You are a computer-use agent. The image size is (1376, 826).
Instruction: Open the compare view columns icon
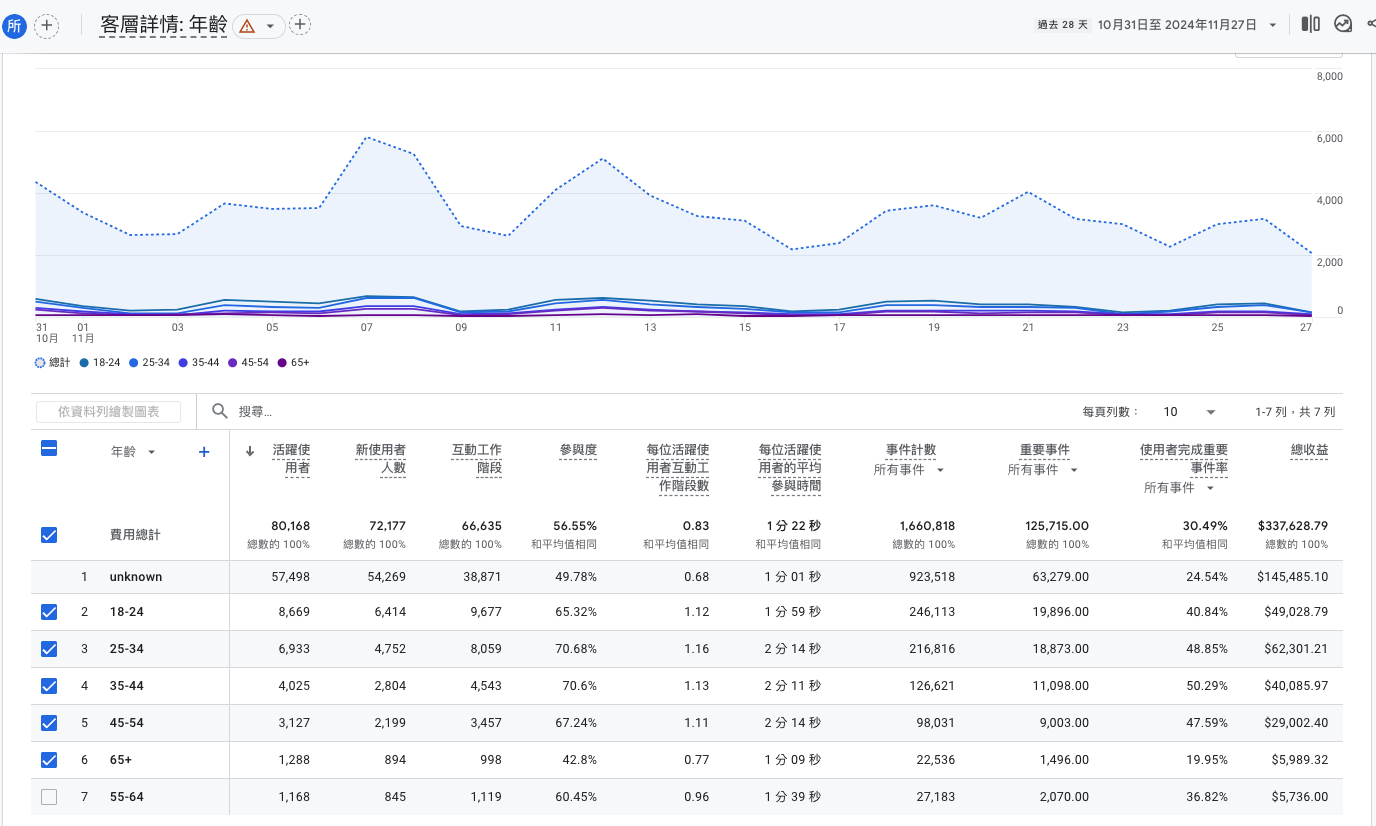click(x=1310, y=24)
